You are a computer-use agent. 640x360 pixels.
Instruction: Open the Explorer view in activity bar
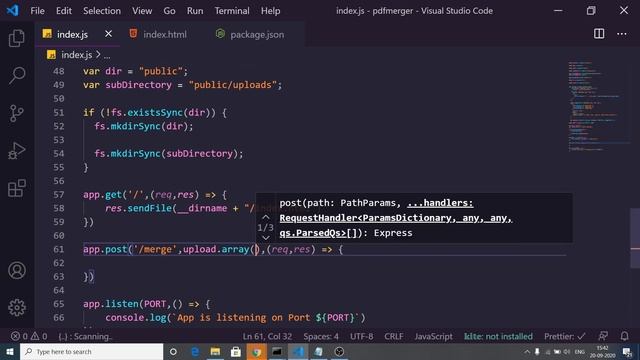[17, 38]
